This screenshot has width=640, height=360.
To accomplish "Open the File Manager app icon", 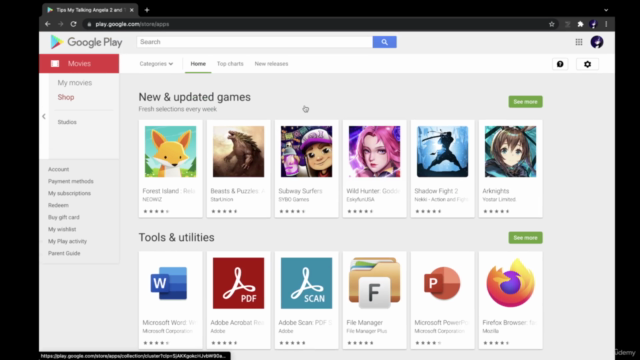I will pos(374,283).
